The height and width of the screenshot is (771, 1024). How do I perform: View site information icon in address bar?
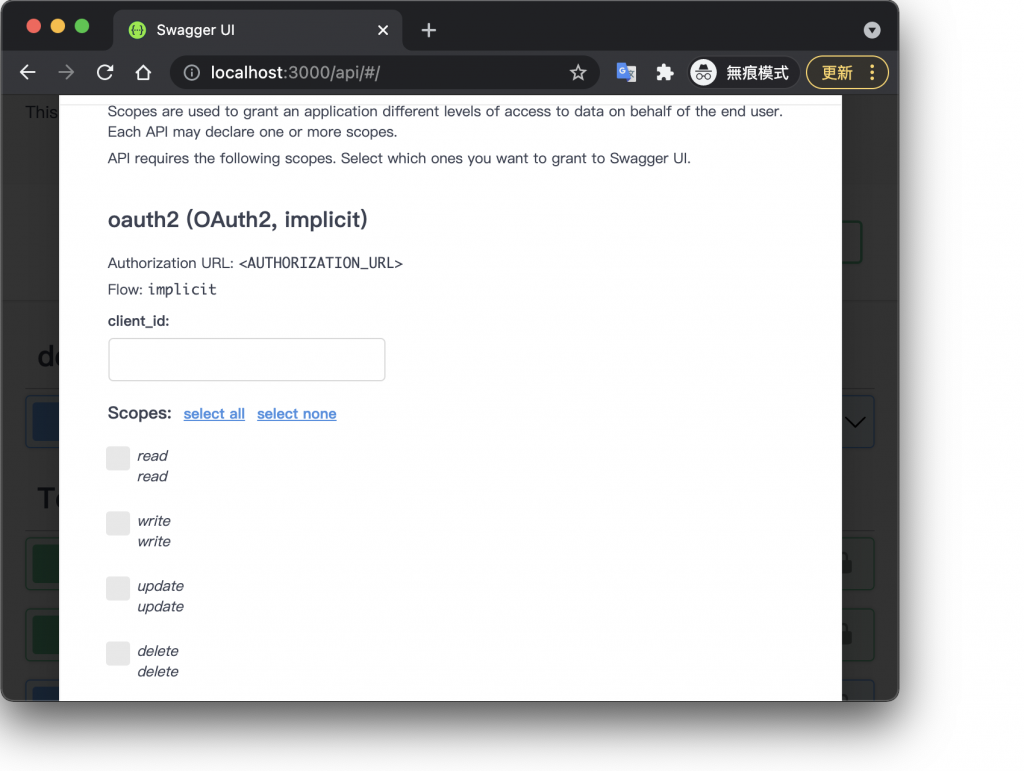(191, 72)
